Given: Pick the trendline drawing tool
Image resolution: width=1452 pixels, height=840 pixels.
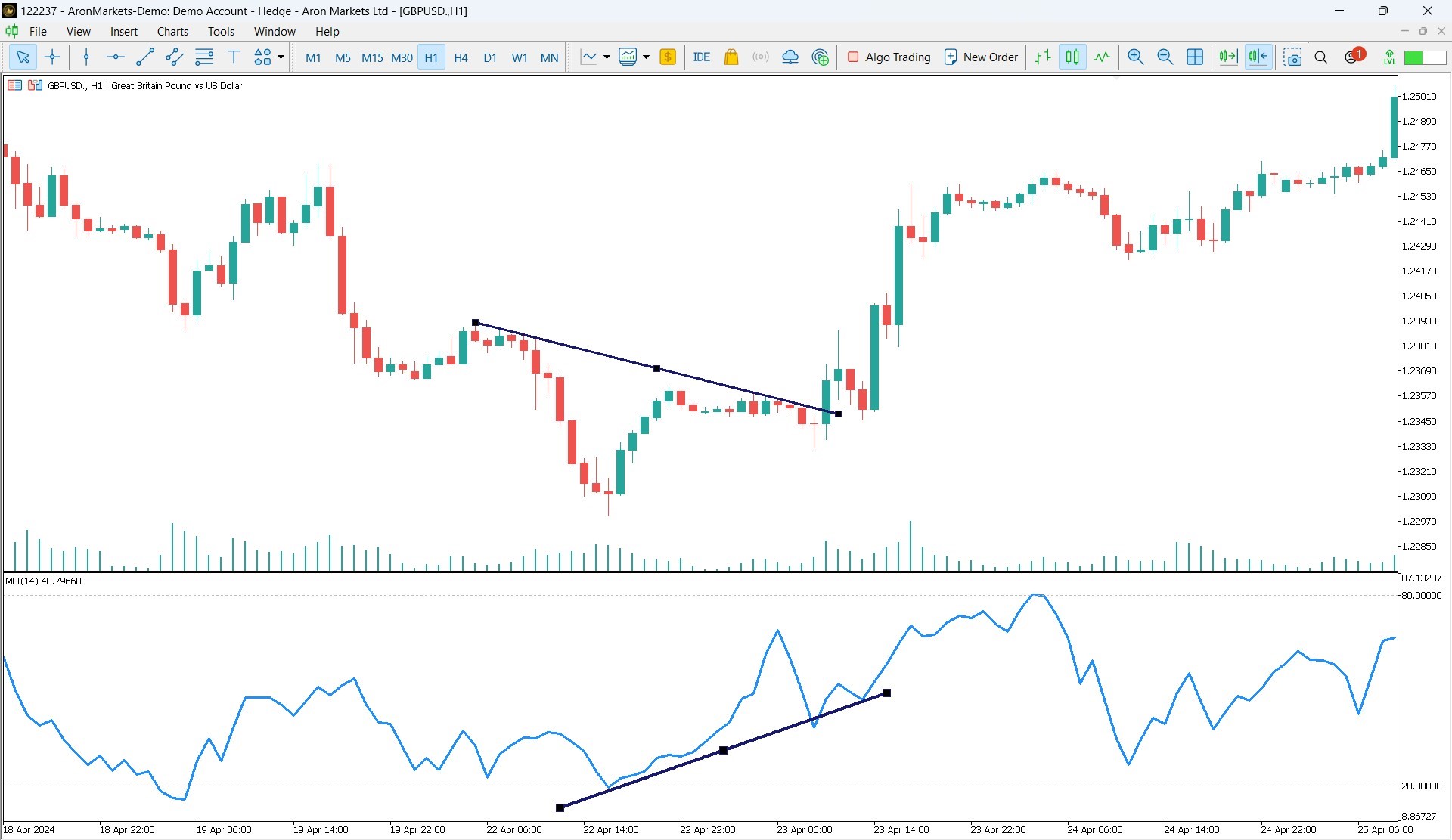Looking at the screenshot, I should pos(144,57).
